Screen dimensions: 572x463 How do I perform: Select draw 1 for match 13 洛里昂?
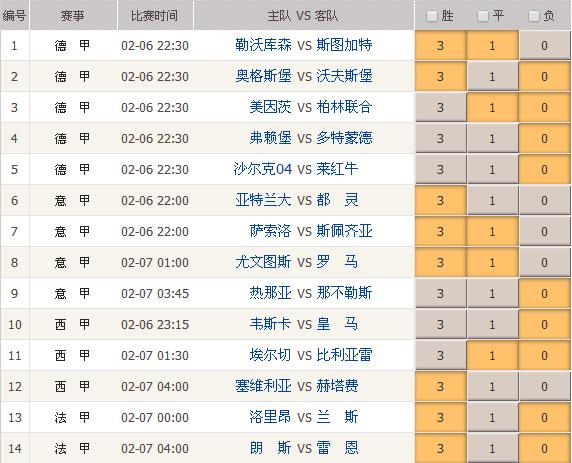492,417
